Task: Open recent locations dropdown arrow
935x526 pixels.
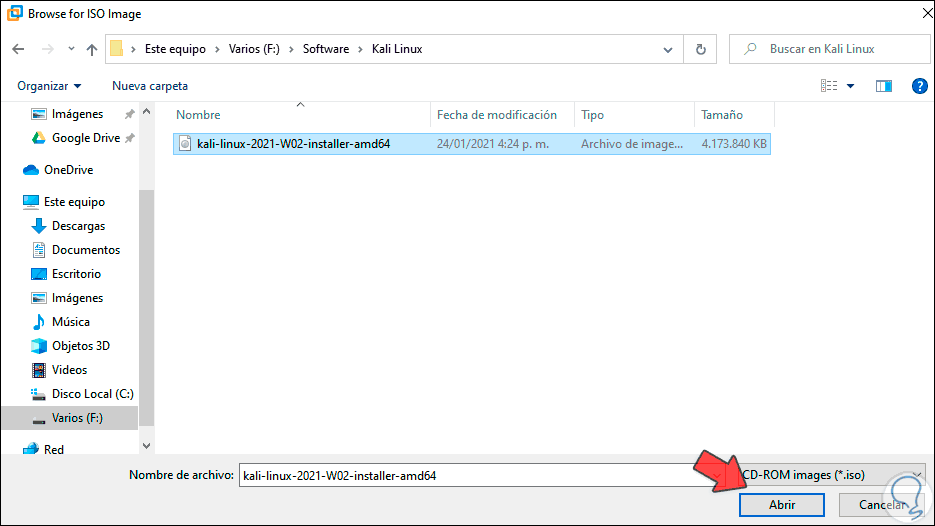Action: [71, 49]
